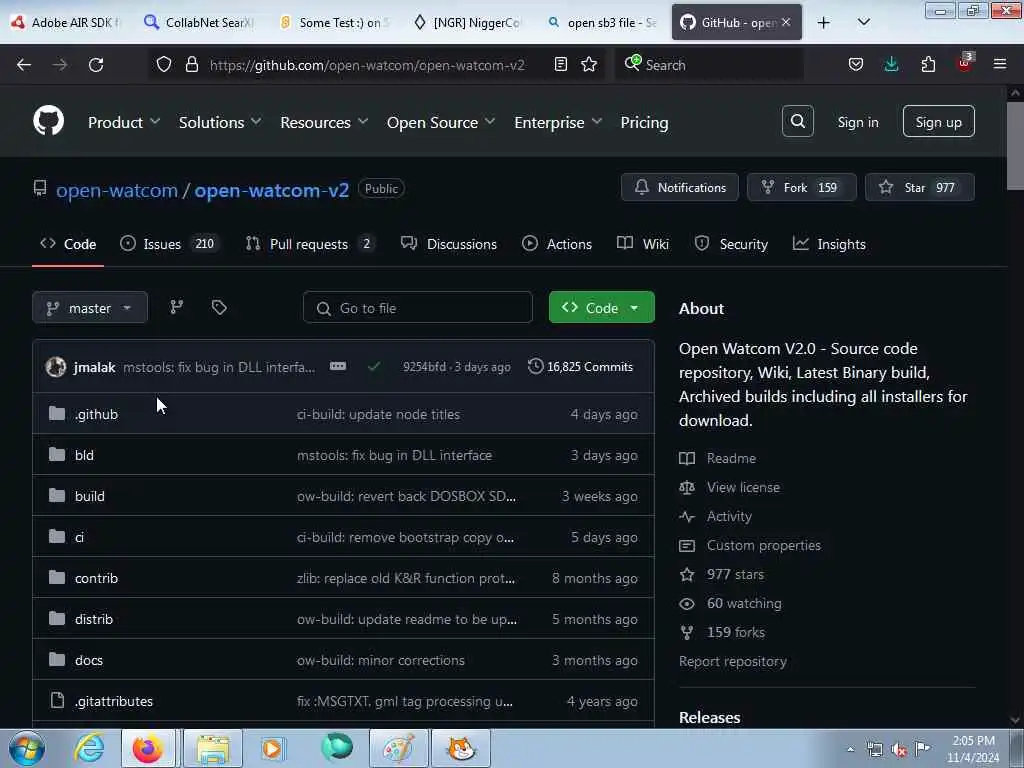Open the Pocket save icon

pyautogui.click(x=856, y=65)
